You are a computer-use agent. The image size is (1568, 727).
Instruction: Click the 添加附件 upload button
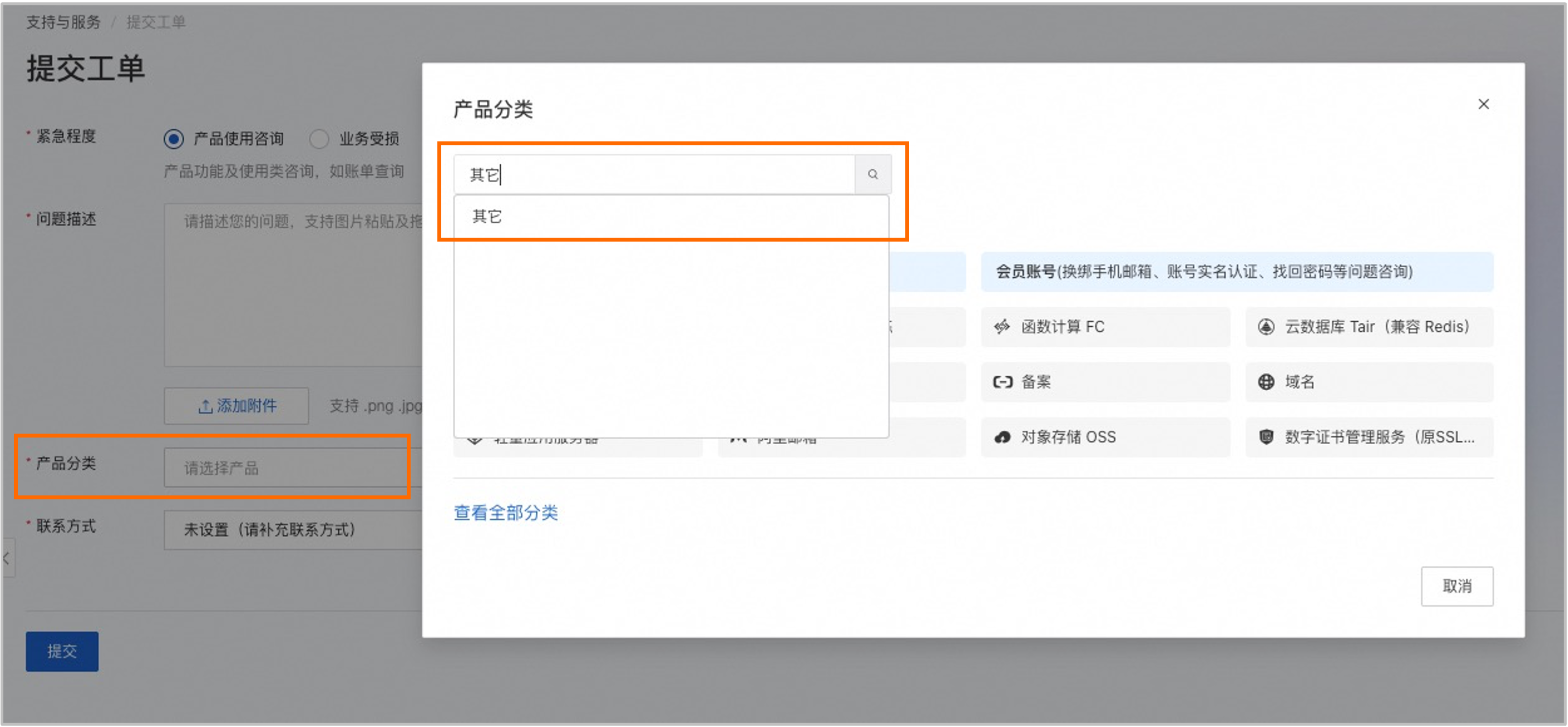coord(236,405)
